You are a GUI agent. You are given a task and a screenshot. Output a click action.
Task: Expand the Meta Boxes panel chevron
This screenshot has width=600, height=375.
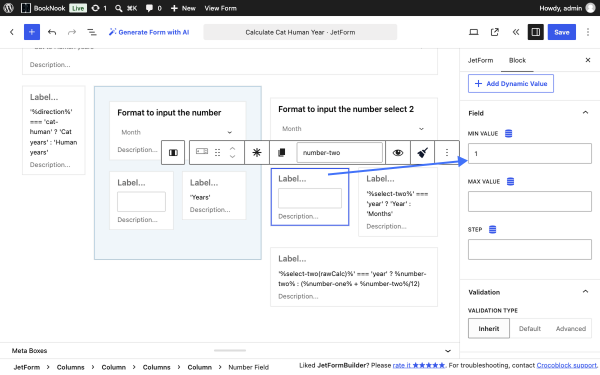tap(448, 351)
